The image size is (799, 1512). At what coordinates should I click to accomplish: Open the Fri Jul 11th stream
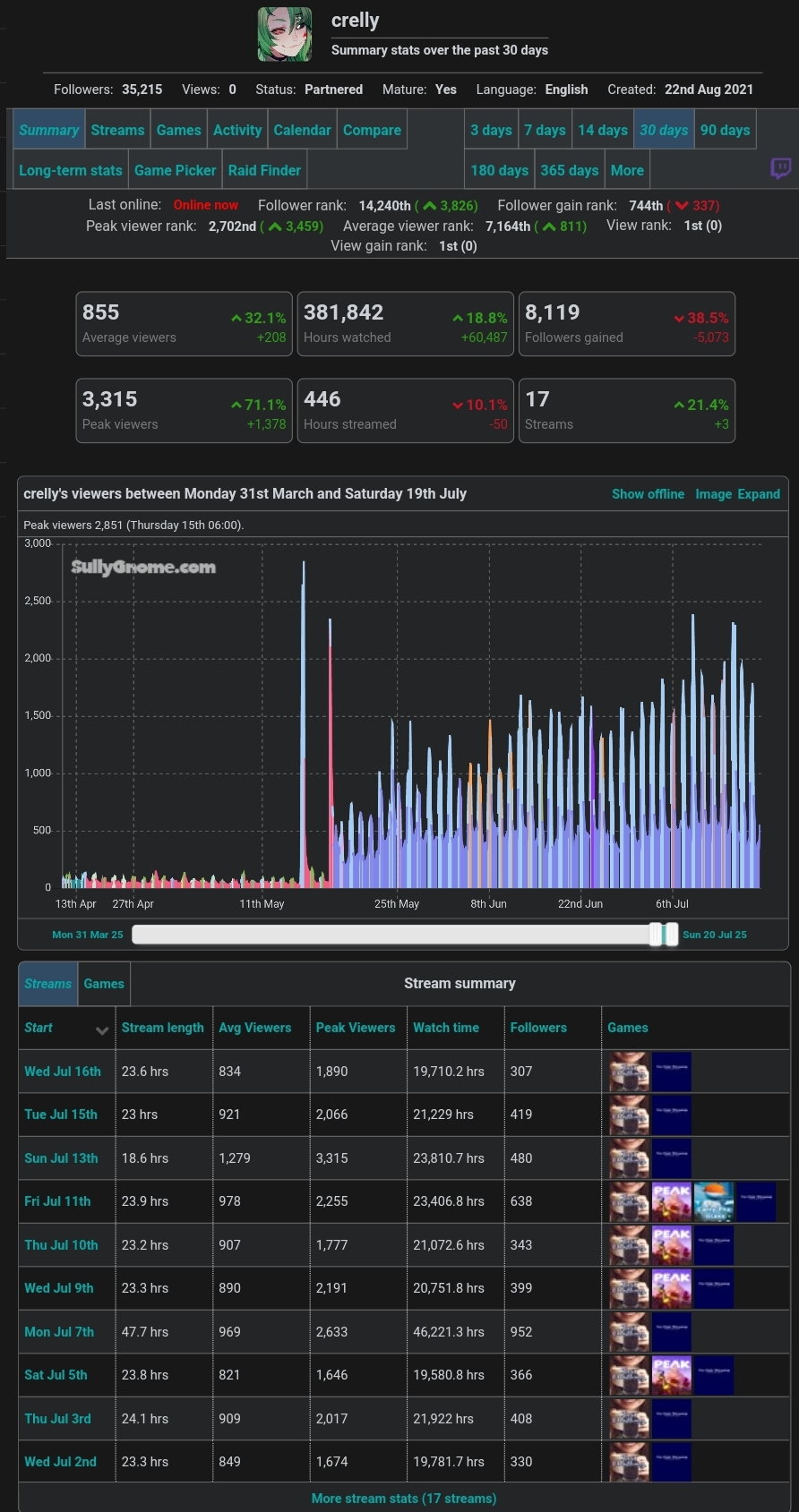pyautogui.click(x=57, y=1201)
